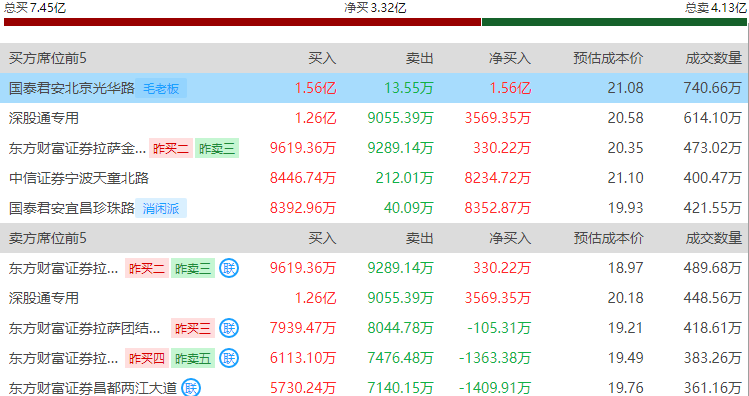Open 国泰君安宜昌珍珠路 seat
Screen dimensions: 749x396
[x=72, y=208]
